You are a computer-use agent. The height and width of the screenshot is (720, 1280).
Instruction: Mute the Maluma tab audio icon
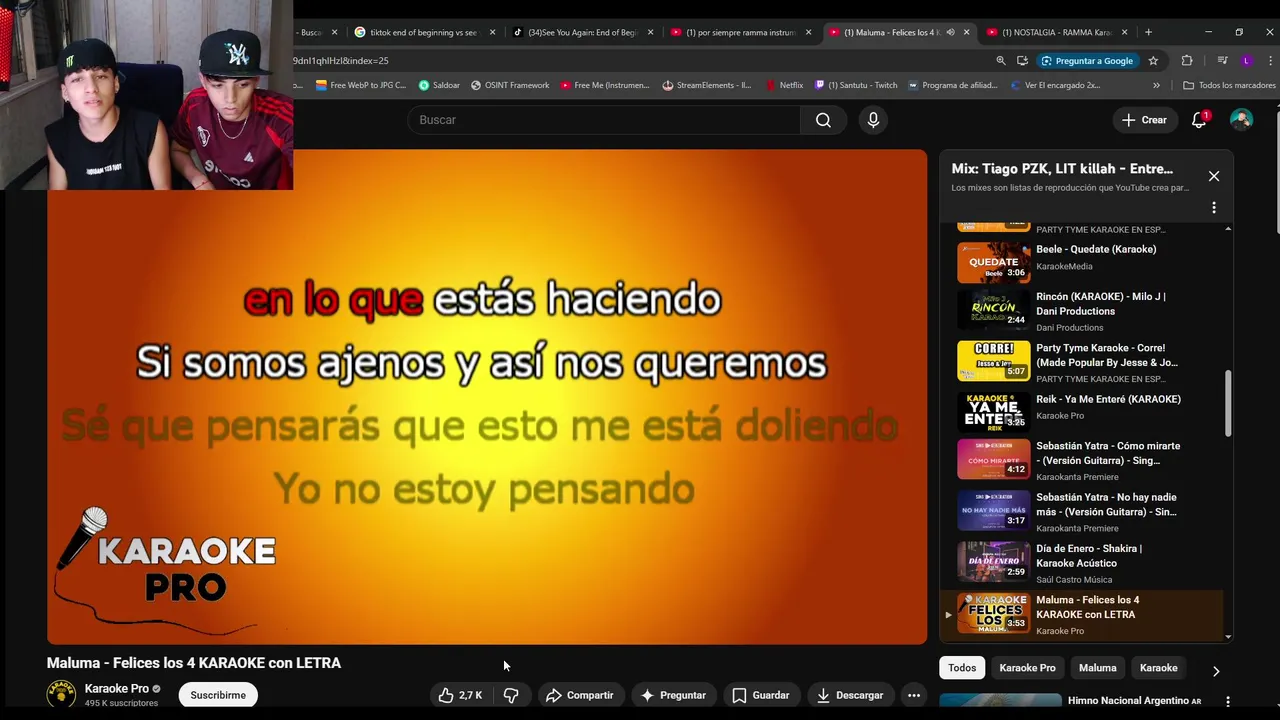950,32
